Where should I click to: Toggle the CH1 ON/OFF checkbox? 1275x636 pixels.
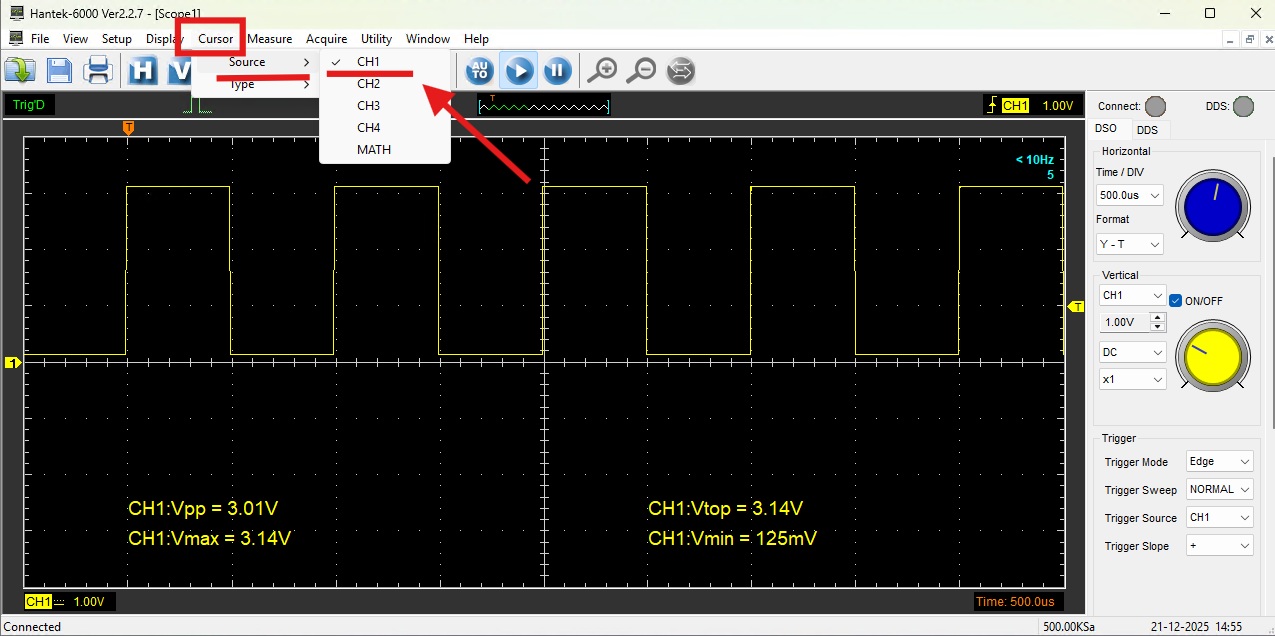pyautogui.click(x=1176, y=300)
